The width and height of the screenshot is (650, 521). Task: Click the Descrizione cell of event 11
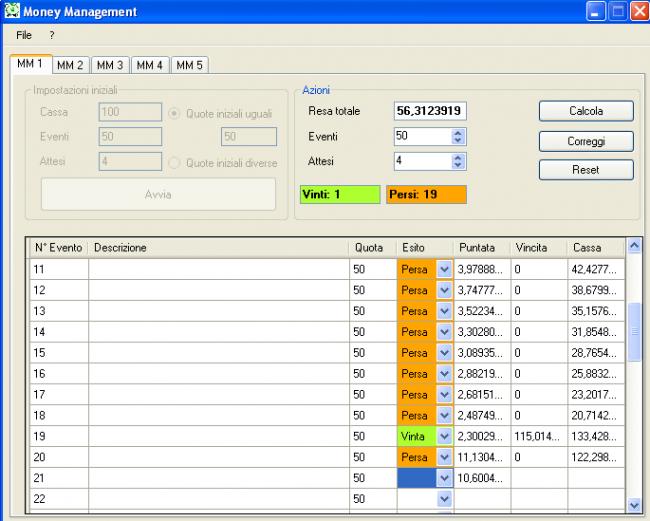219,269
